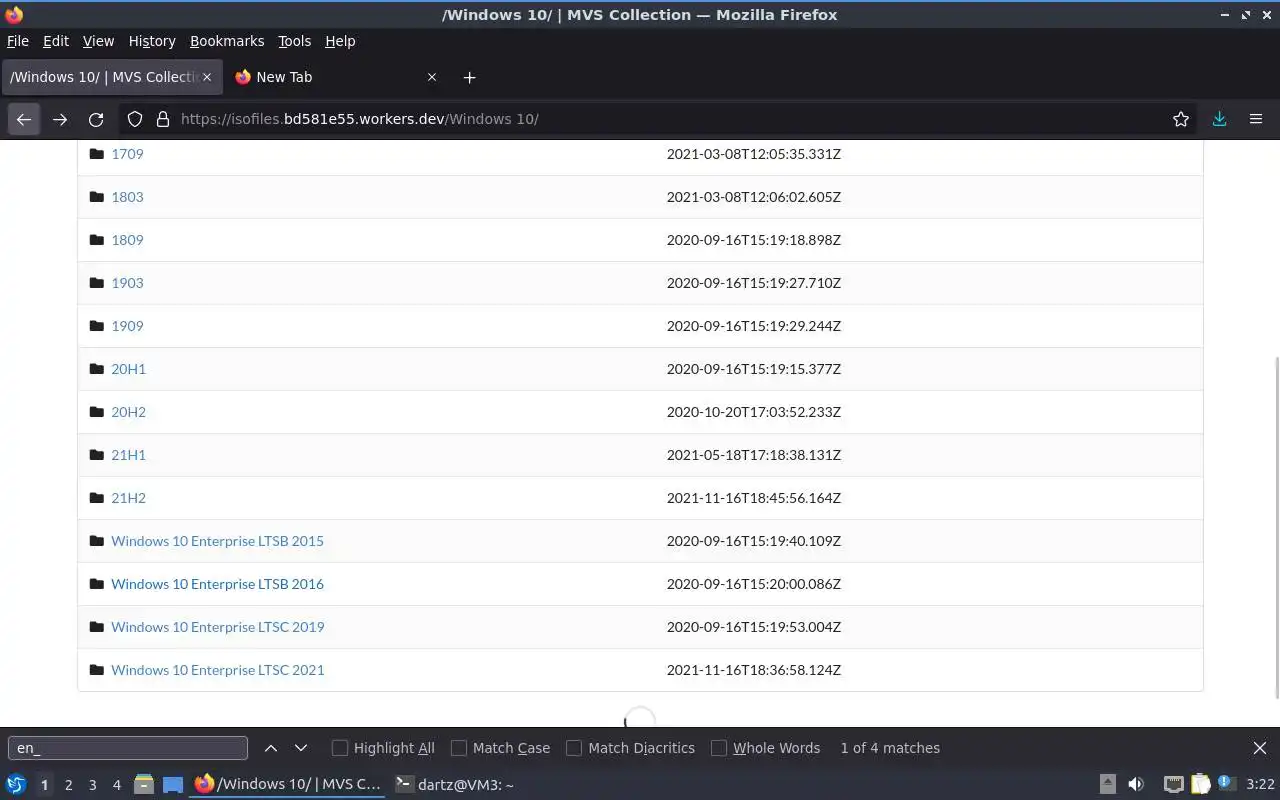Viewport: 1280px width, 800px height.
Task: Open the File menu
Action: point(18,41)
